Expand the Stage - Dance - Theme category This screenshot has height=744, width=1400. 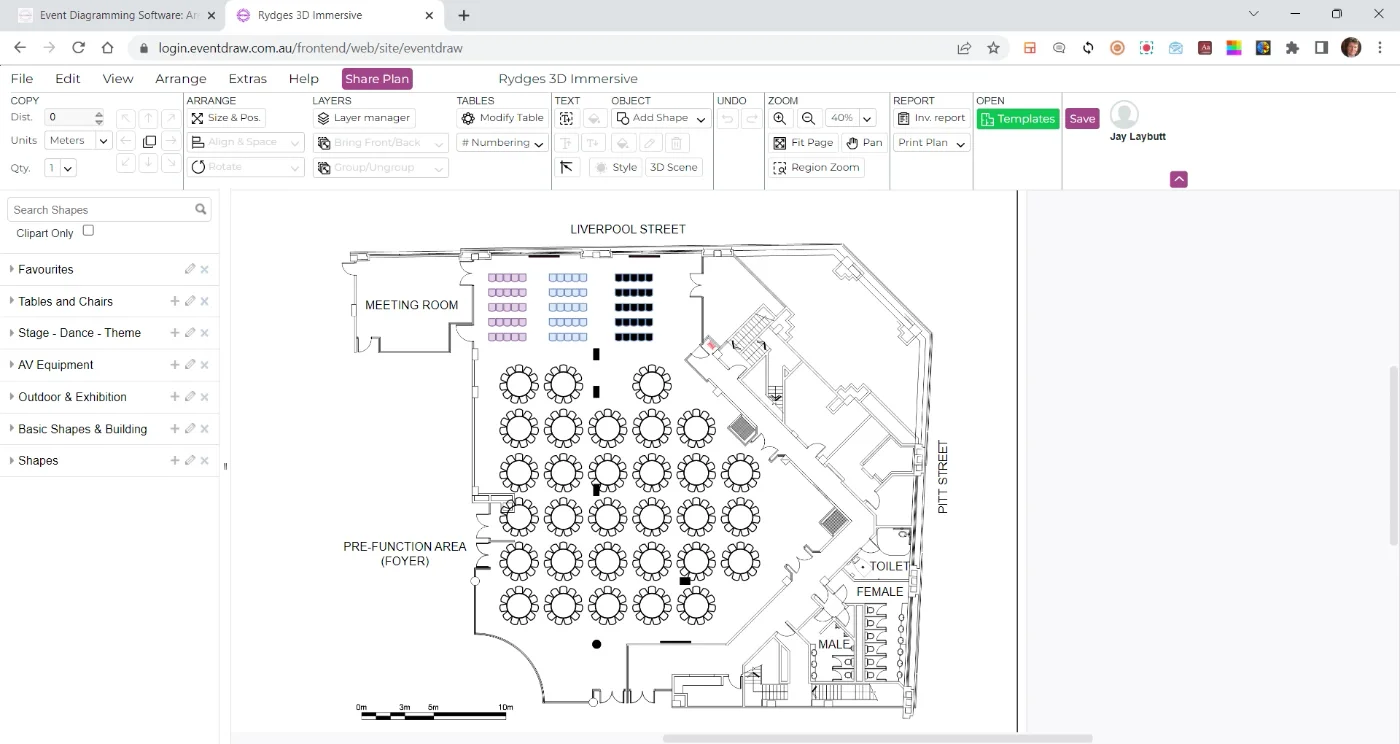tap(79, 333)
